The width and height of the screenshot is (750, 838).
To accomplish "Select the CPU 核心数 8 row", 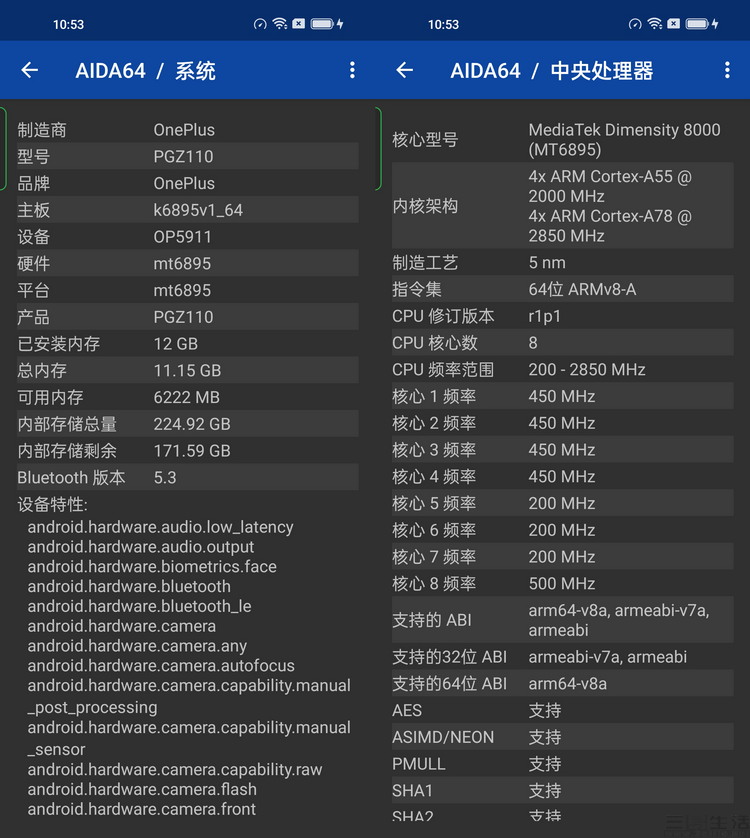I will pos(562,342).
